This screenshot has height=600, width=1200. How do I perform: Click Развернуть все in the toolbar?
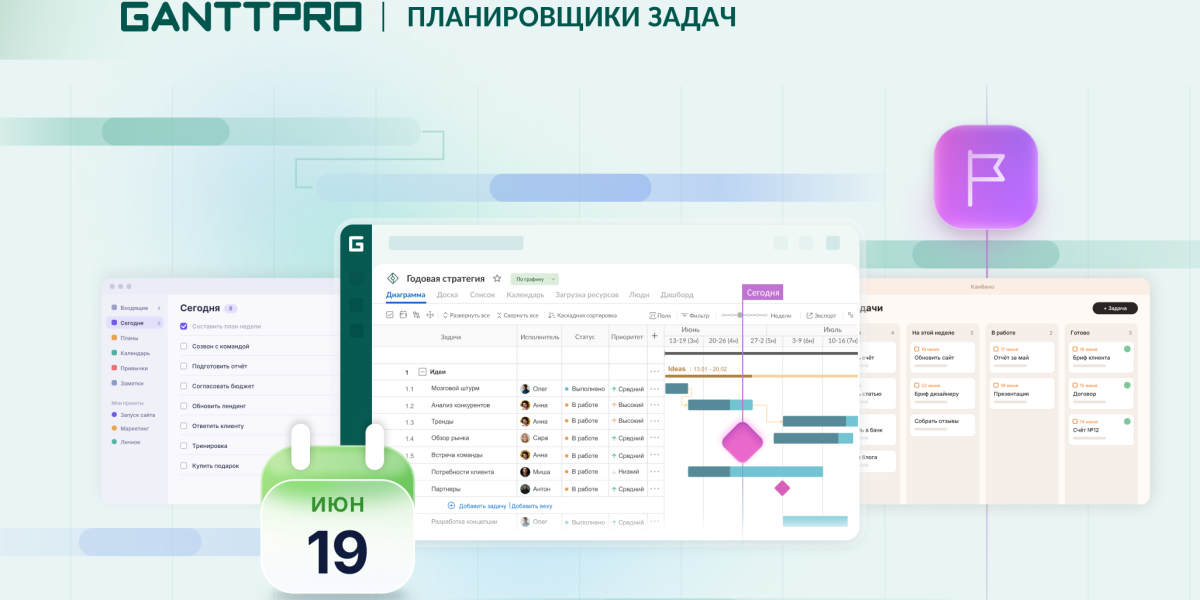pos(466,315)
